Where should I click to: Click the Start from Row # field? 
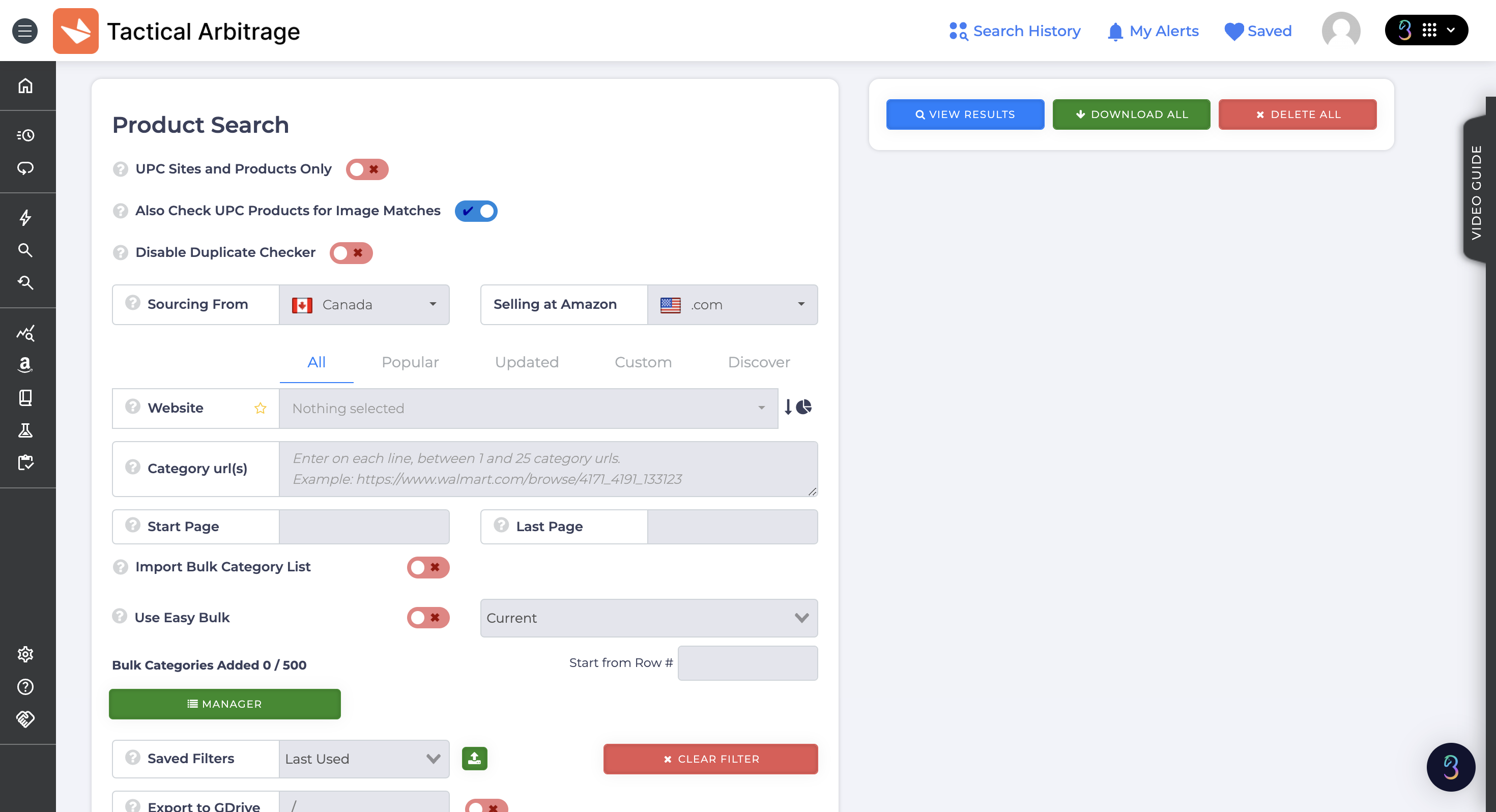[x=748, y=663]
